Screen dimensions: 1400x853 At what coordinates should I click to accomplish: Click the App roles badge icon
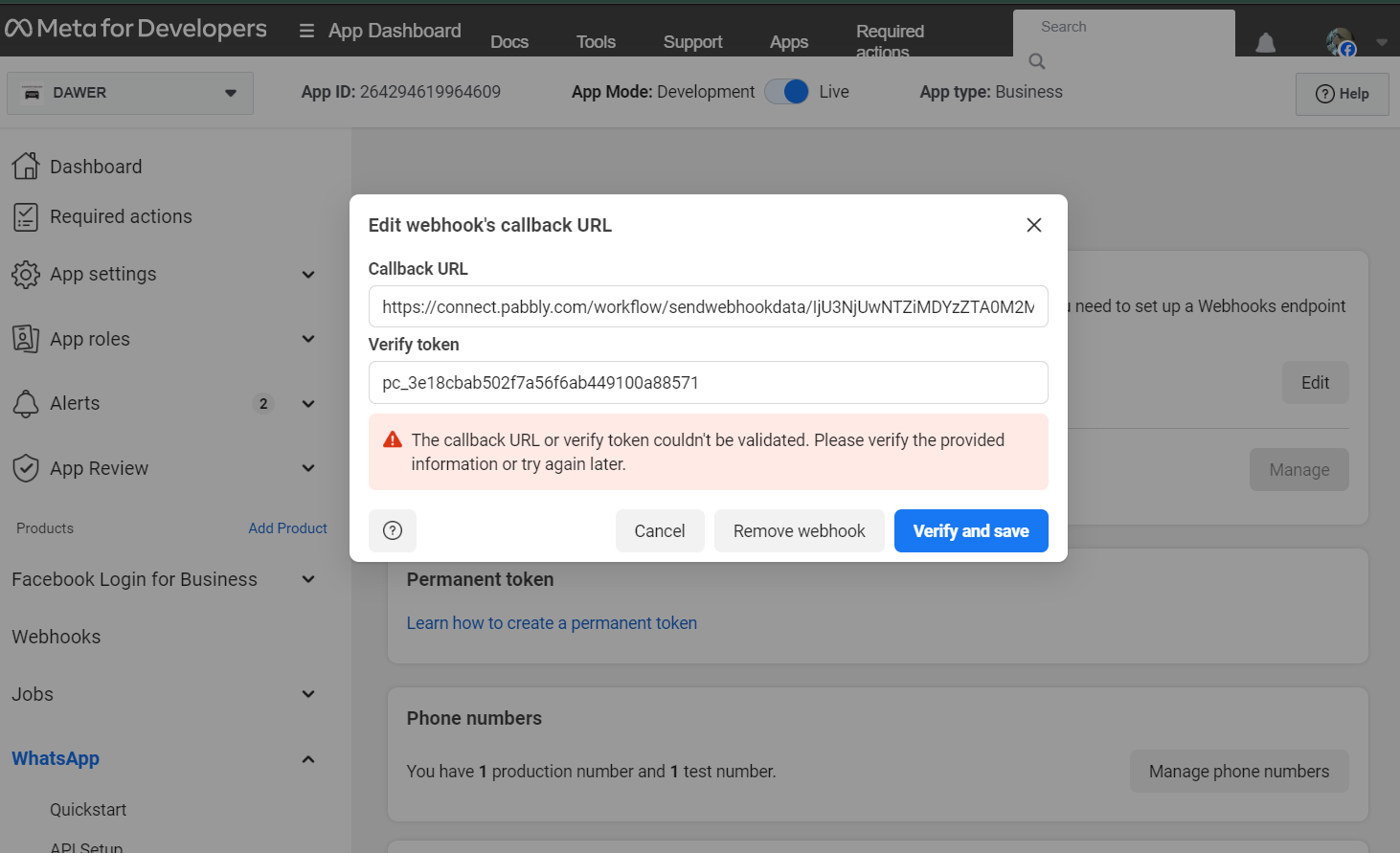point(26,339)
